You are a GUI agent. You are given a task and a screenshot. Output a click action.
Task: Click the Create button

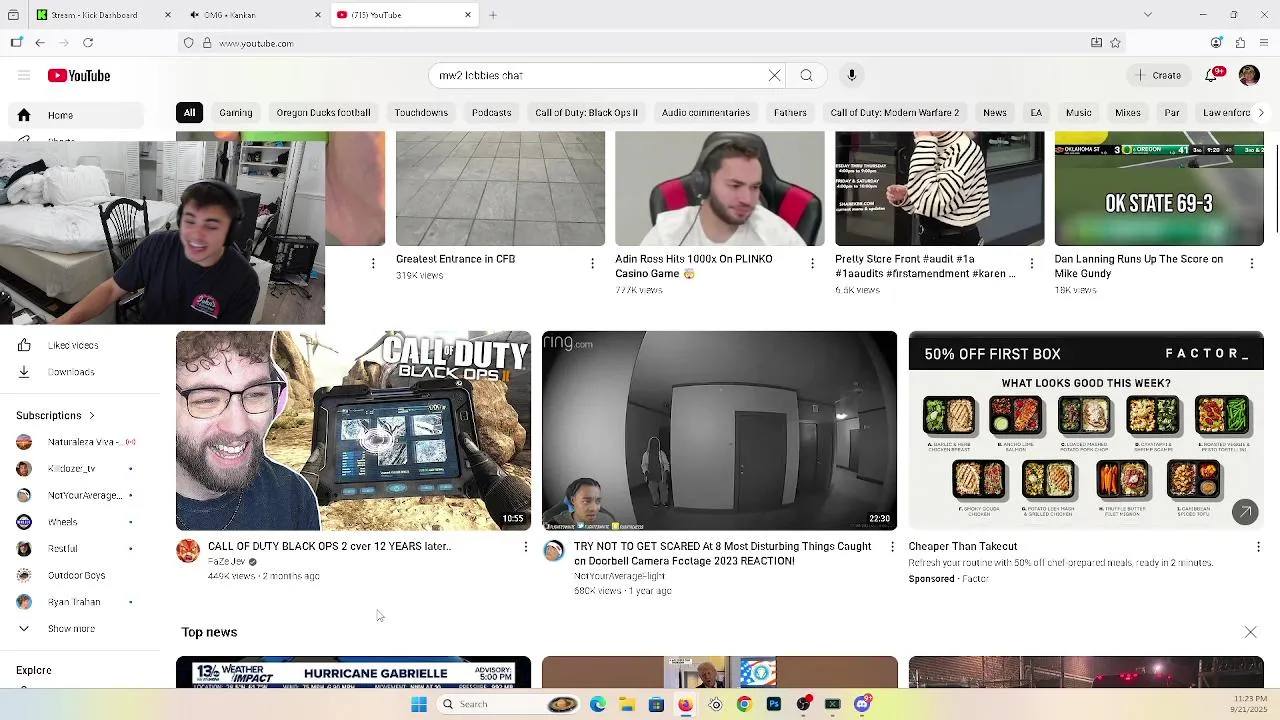[x=1158, y=75]
